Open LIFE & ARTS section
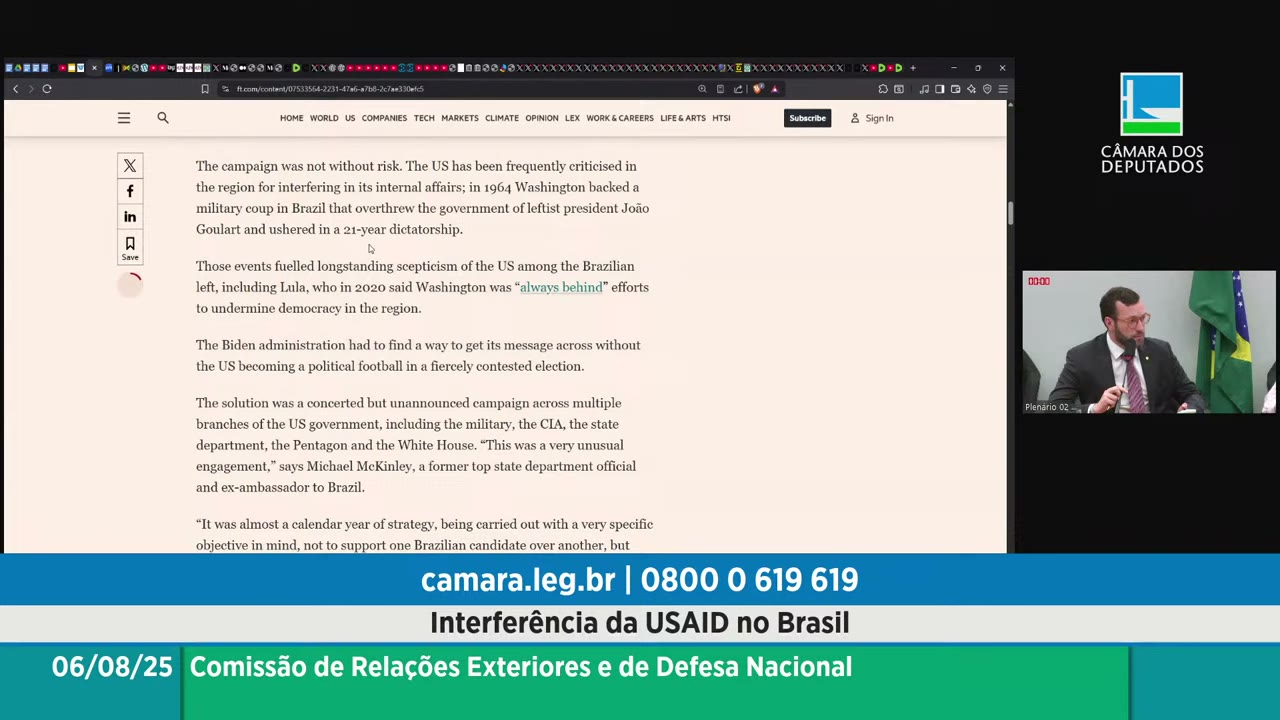Screen dimensions: 1280x720 point(683,118)
